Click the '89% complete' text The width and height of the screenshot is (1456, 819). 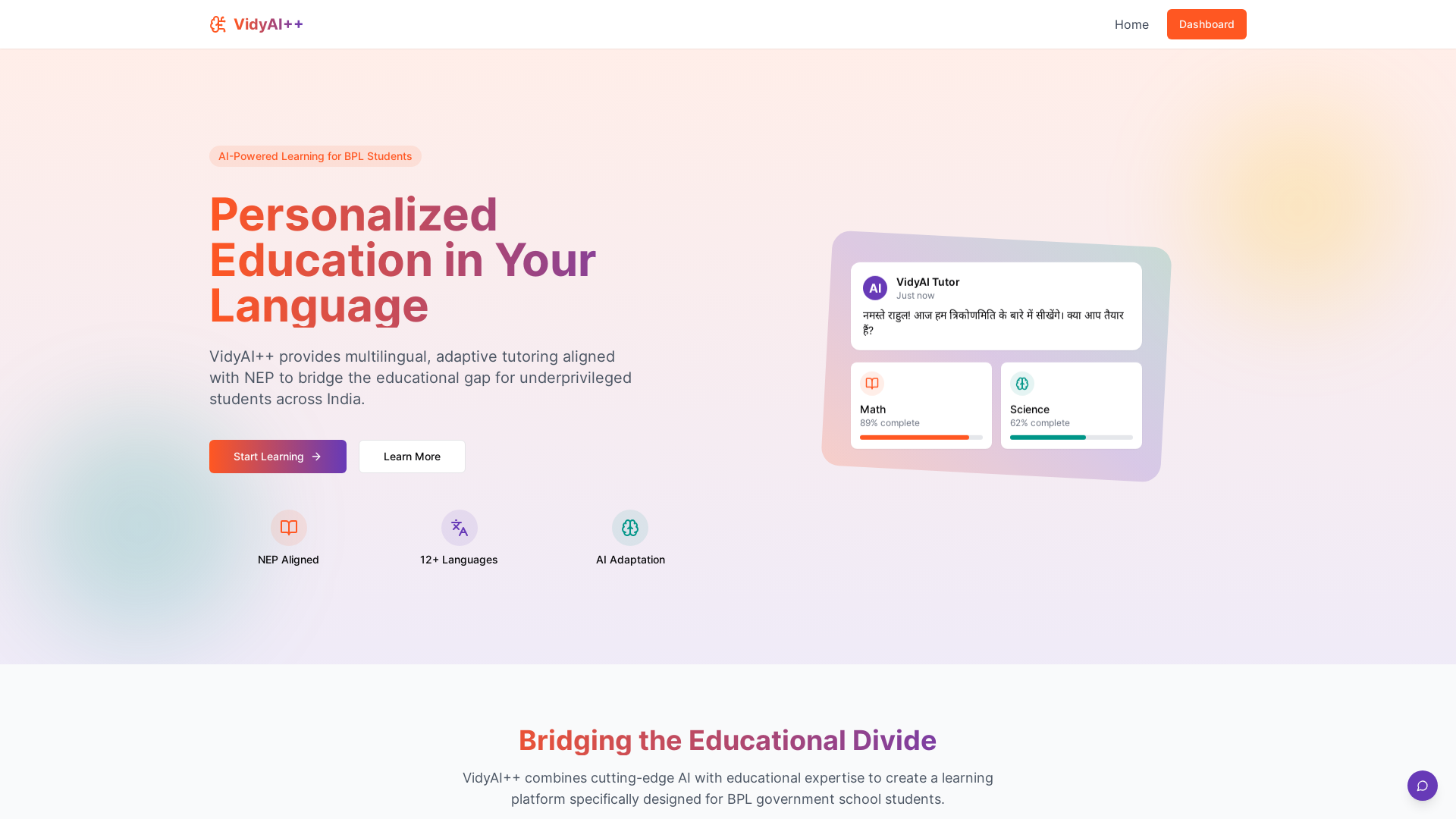pyautogui.click(x=890, y=423)
